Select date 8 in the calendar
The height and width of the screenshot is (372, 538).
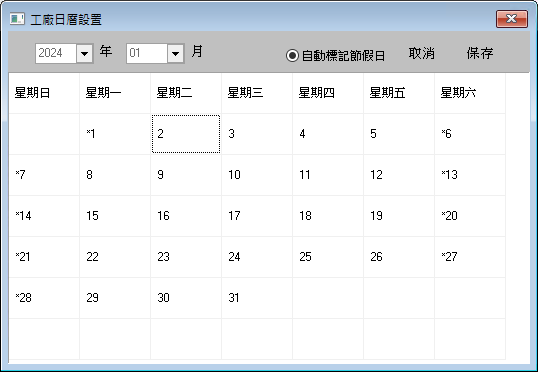115,175
